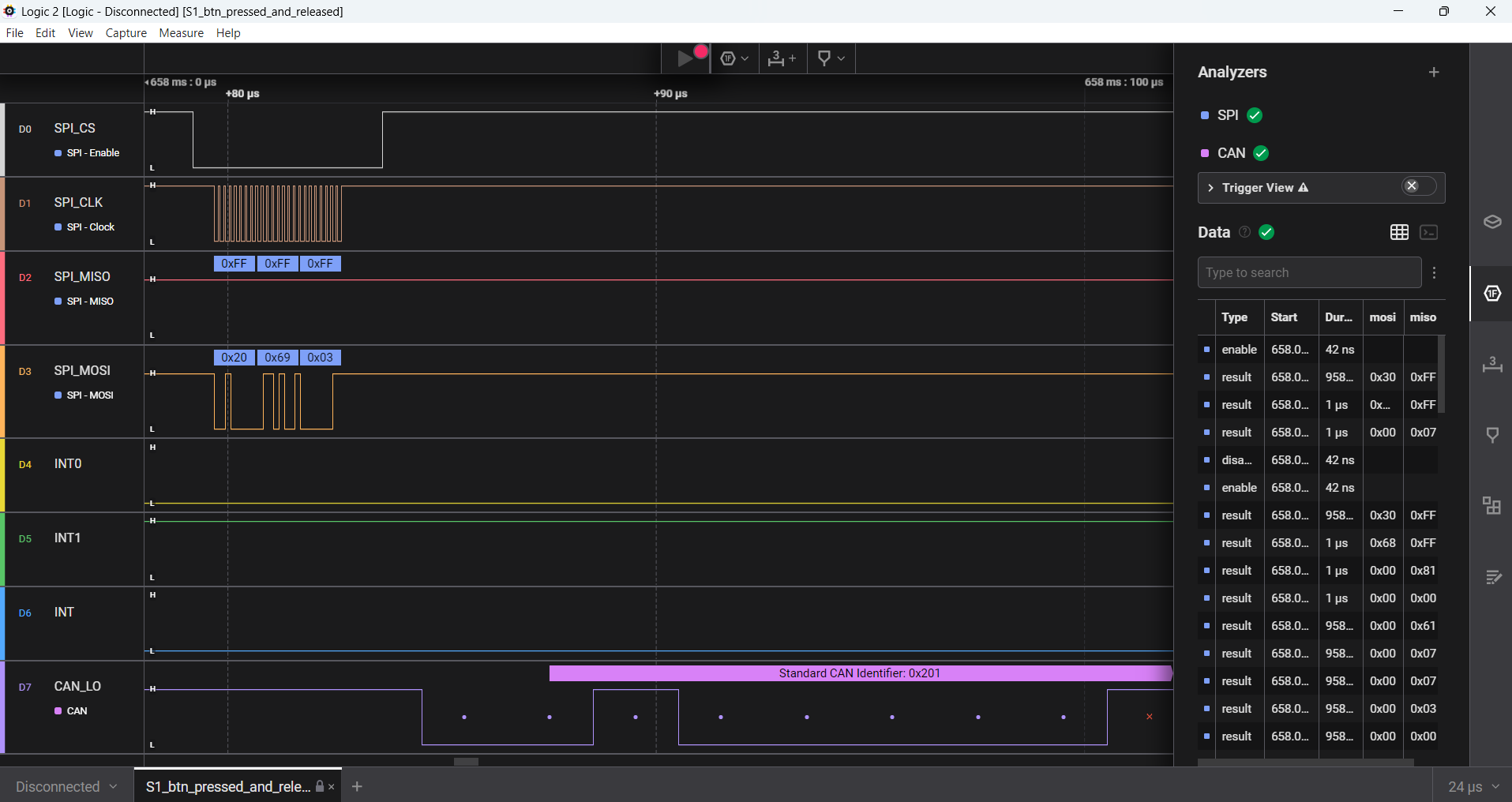1512x802 pixels.
Task: Click the 0x03 MOSI decoded byte
Action: (320, 358)
